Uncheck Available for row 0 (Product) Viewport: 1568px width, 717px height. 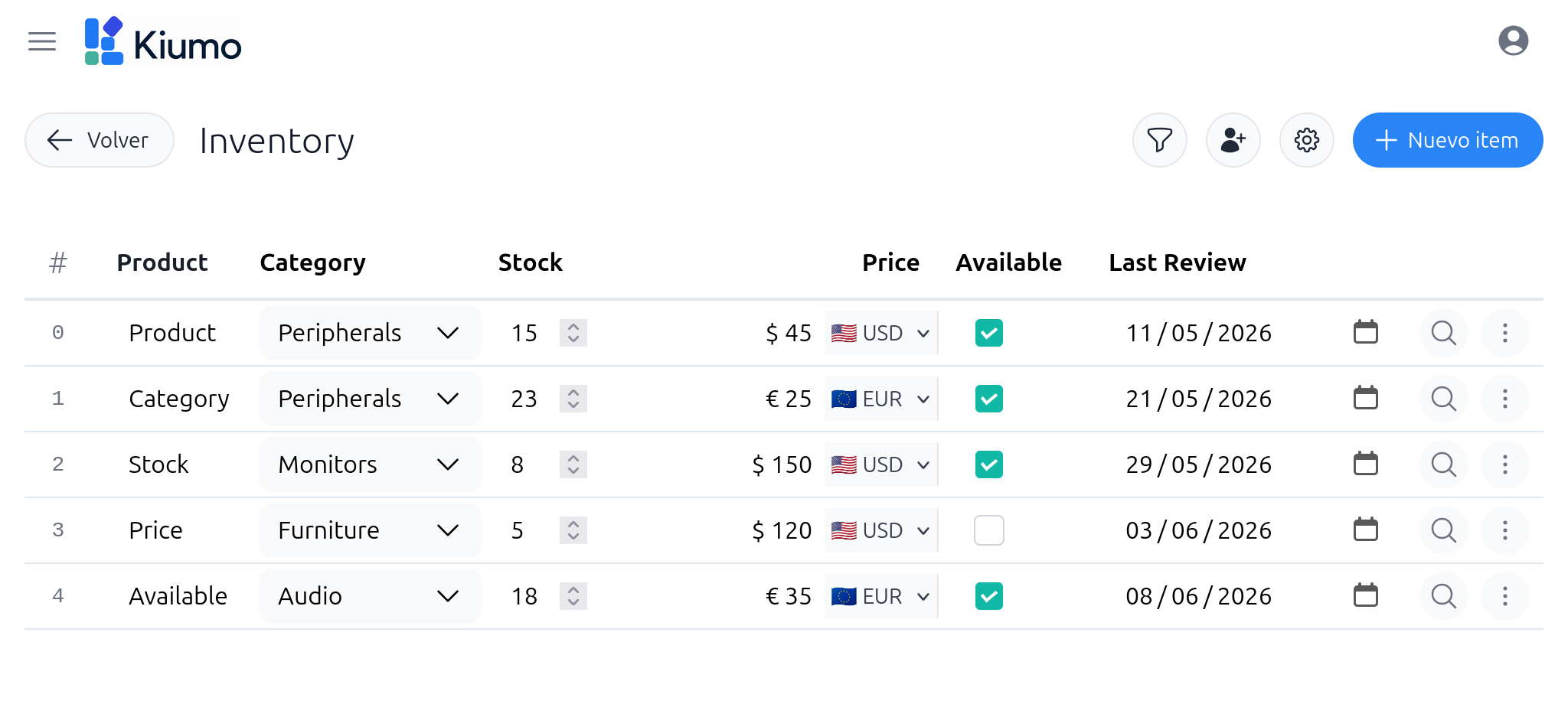988,333
